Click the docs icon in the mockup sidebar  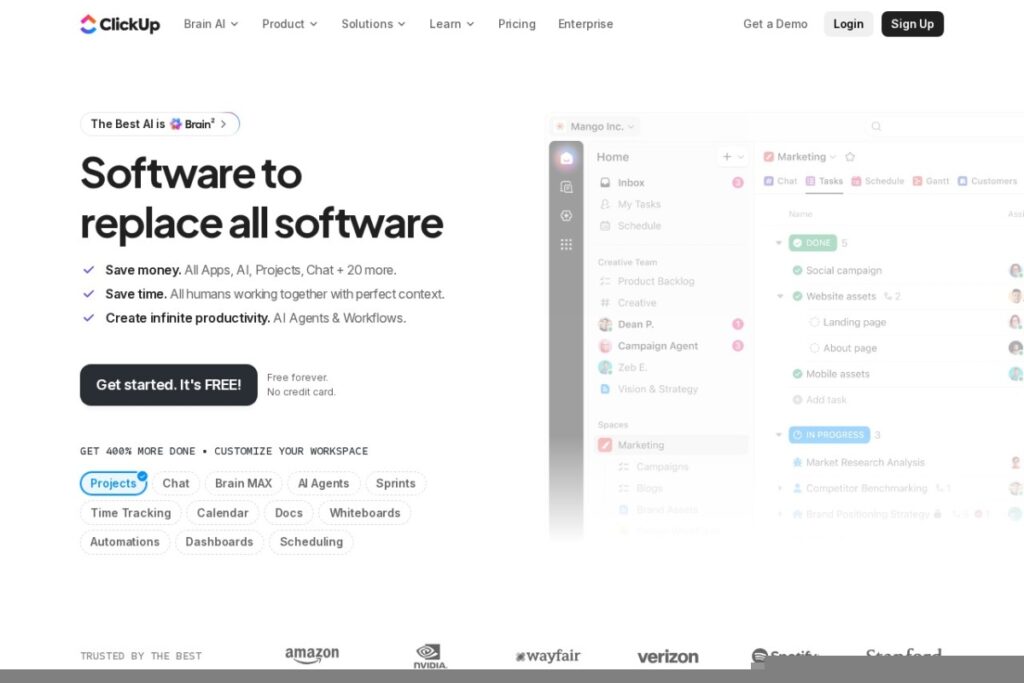[x=566, y=187]
